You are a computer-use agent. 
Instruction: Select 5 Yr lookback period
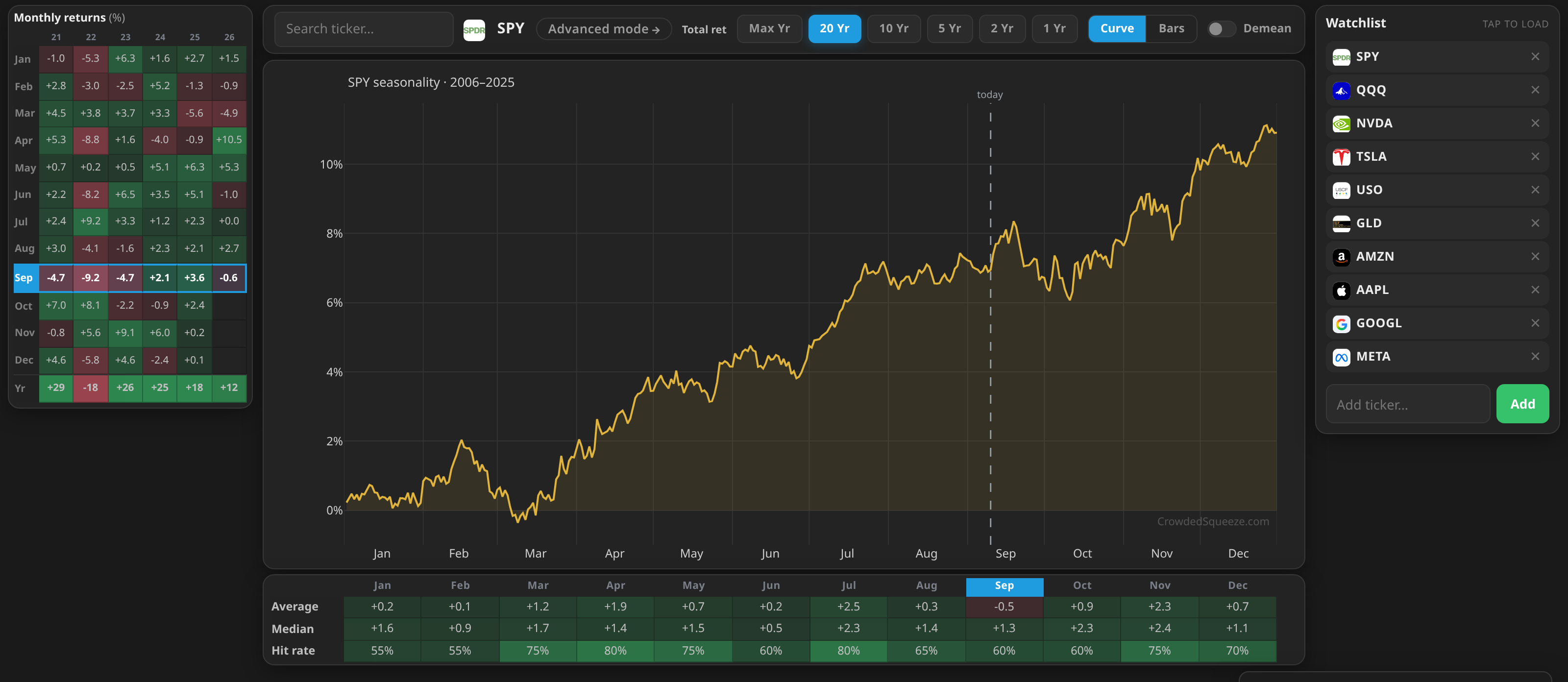pos(949,28)
